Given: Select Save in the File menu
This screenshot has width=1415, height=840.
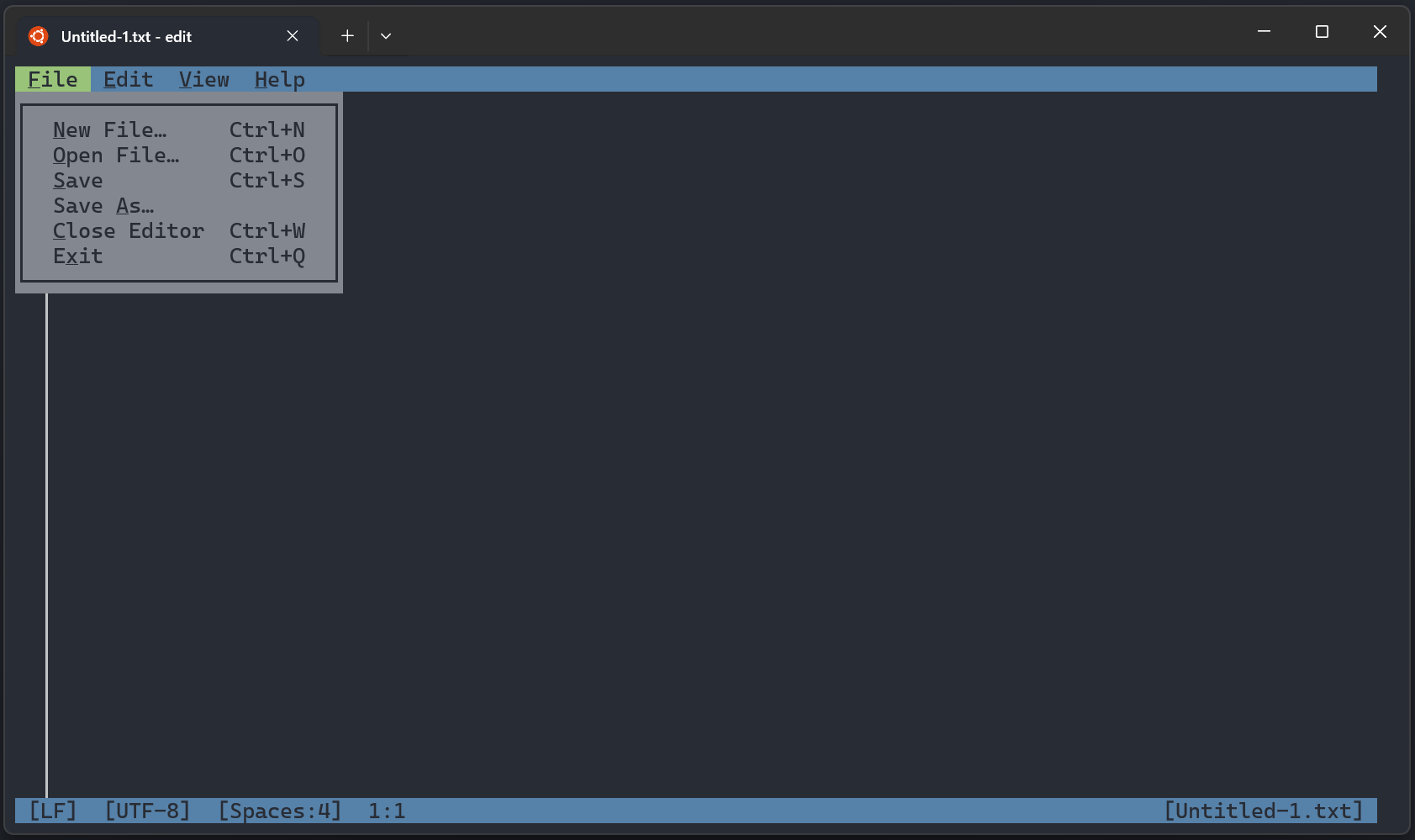Looking at the screenshot, I should [x=78, y=180].
